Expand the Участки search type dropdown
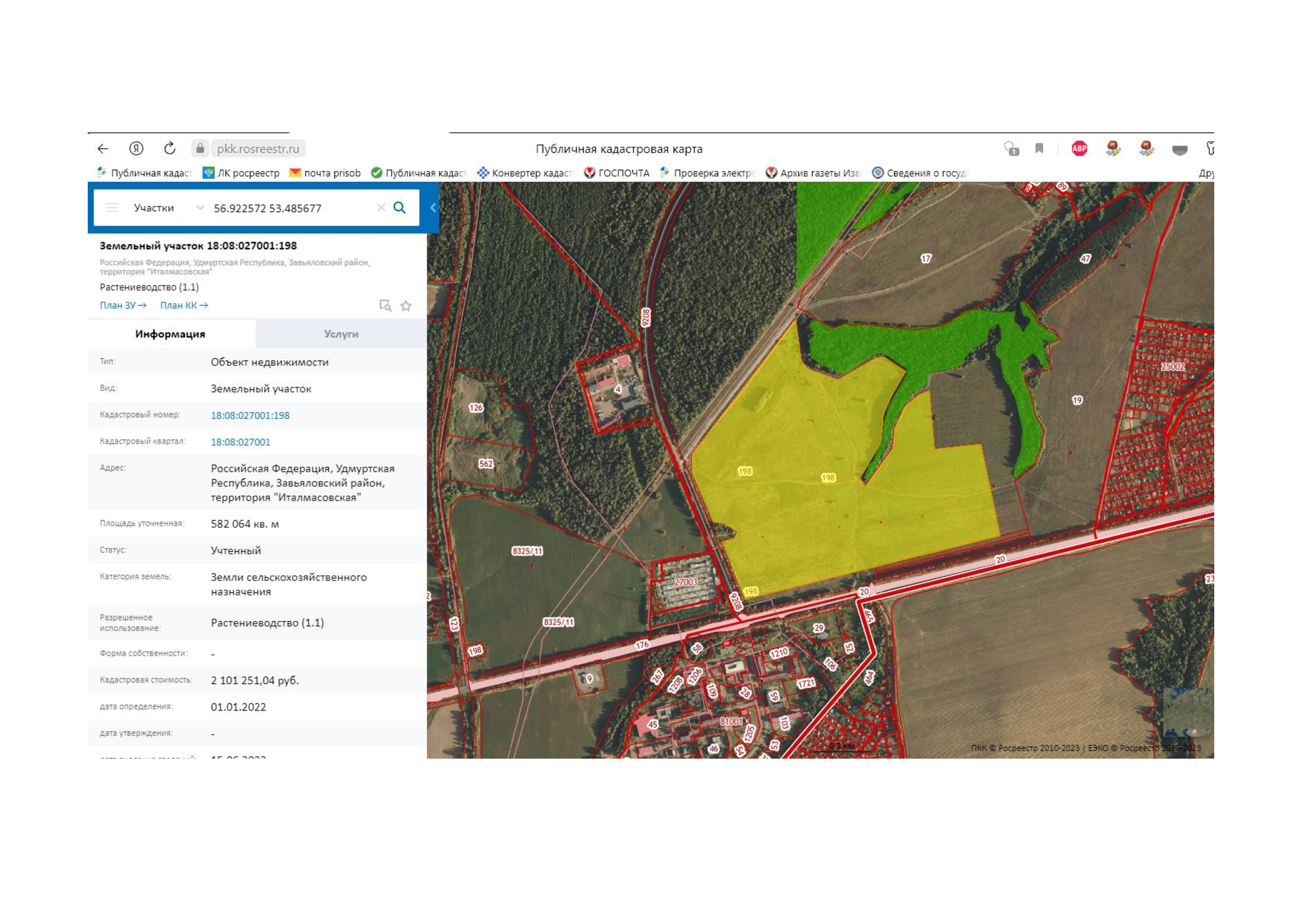This screenshot has height=924, width=1307. click(x=200, y=208)
